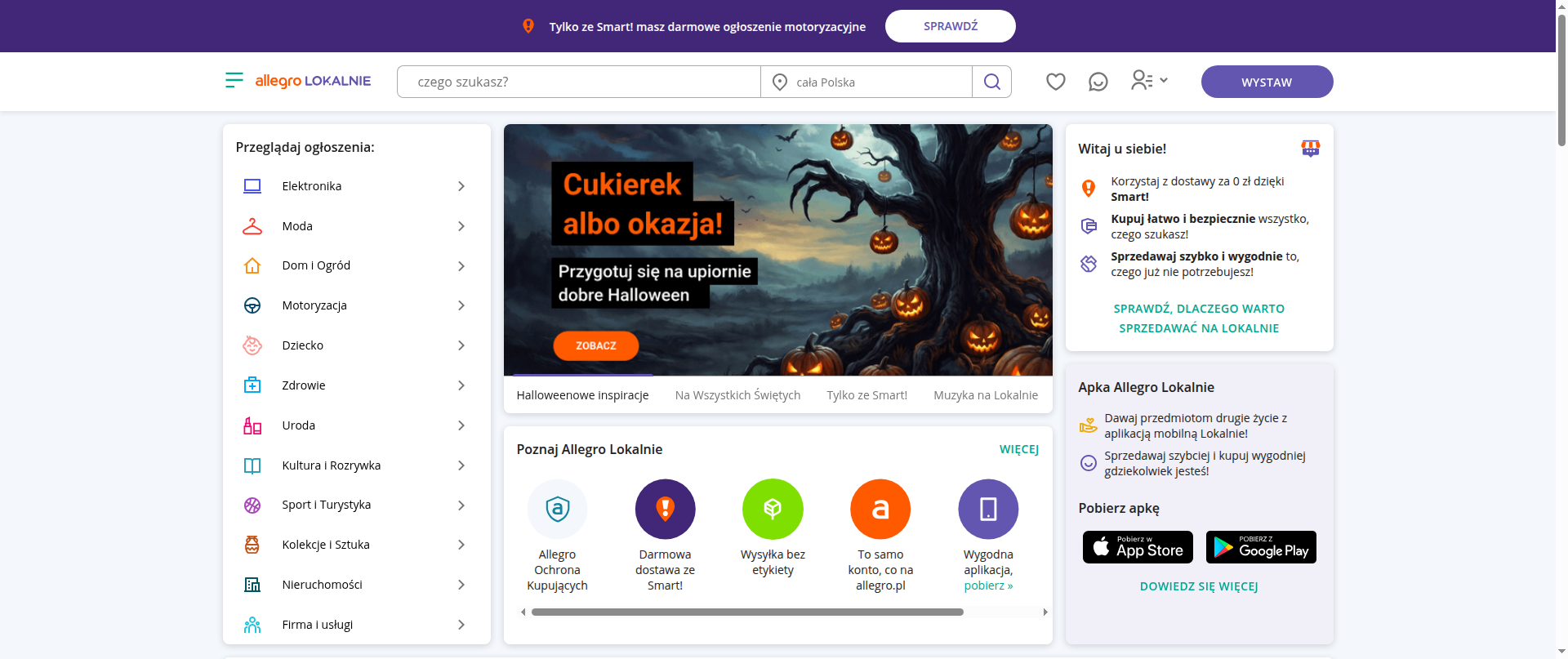Click the czego szukasz? search field
Screen dimensions: 1568x659
pos(579,82)
